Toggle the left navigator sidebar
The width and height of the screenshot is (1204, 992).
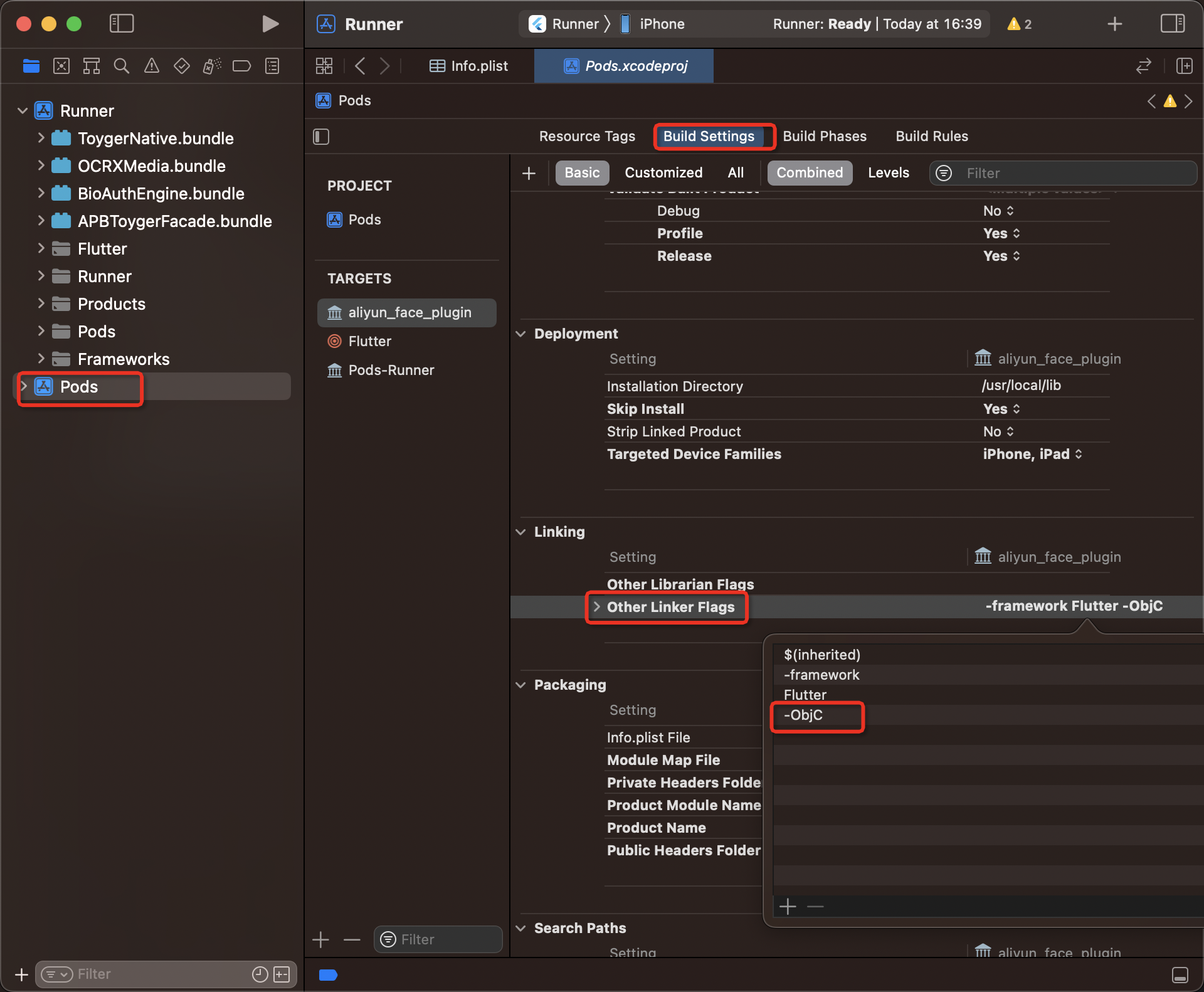click(122, 24)
